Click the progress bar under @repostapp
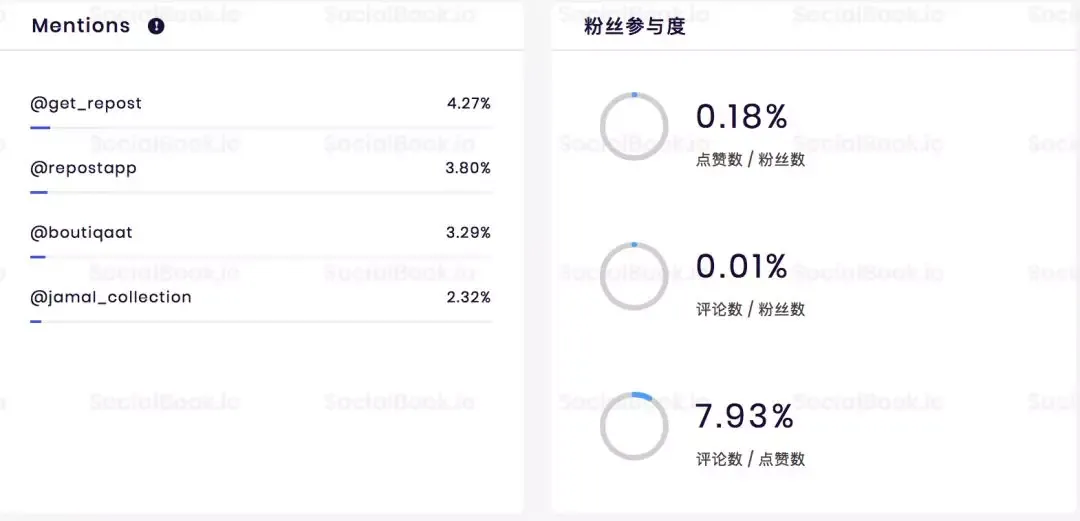Viewport: 1080px width, 521px height. point(260,192)
